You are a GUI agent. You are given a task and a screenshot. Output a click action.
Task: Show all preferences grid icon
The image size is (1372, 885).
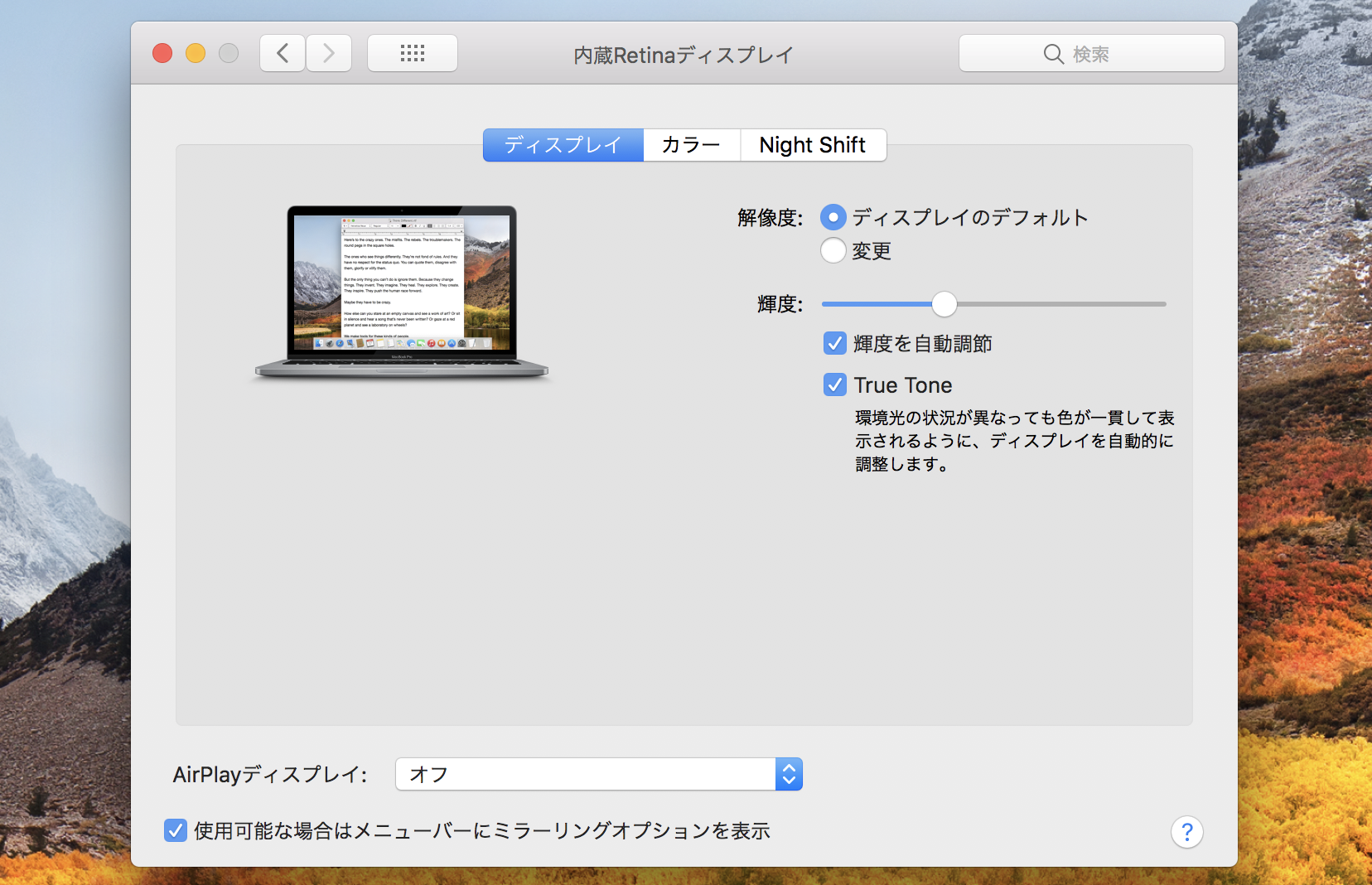click(413, 54)
